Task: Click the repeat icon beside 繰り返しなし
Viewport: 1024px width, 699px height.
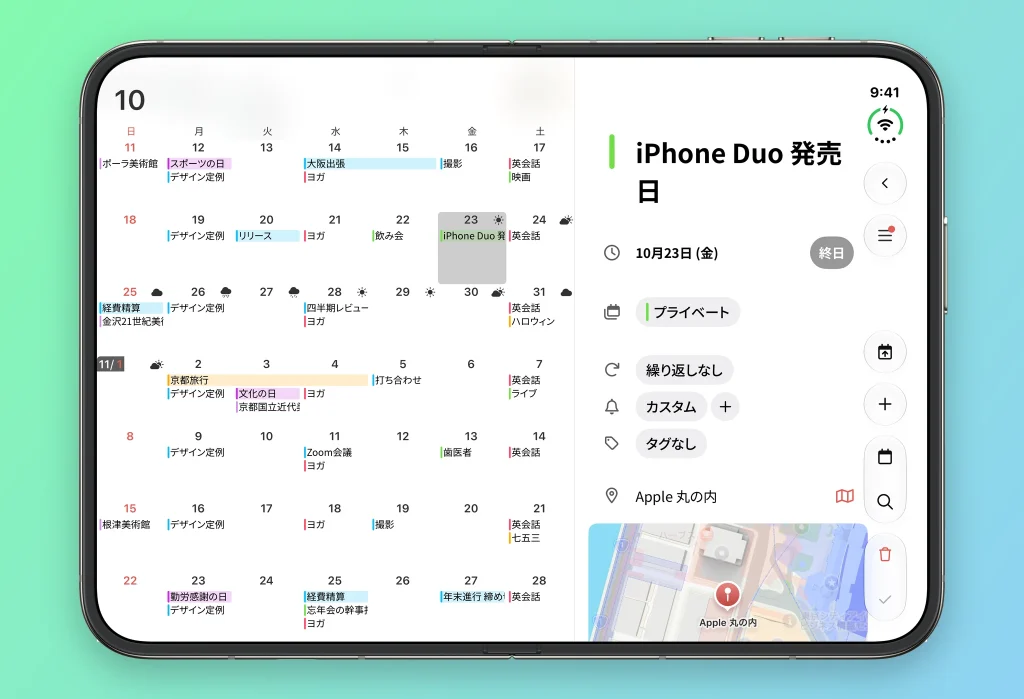Action: [612, 370]
